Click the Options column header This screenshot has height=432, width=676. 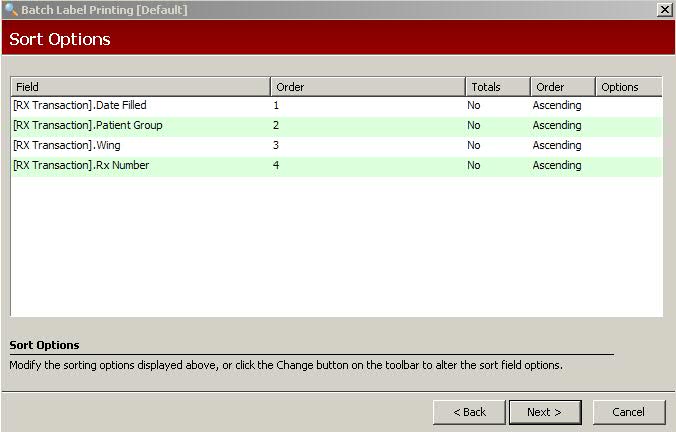(x=629, y=87)
